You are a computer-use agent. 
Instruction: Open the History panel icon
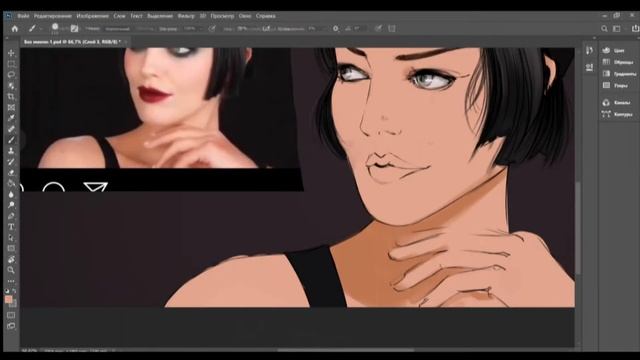click(x=589, y=50)
